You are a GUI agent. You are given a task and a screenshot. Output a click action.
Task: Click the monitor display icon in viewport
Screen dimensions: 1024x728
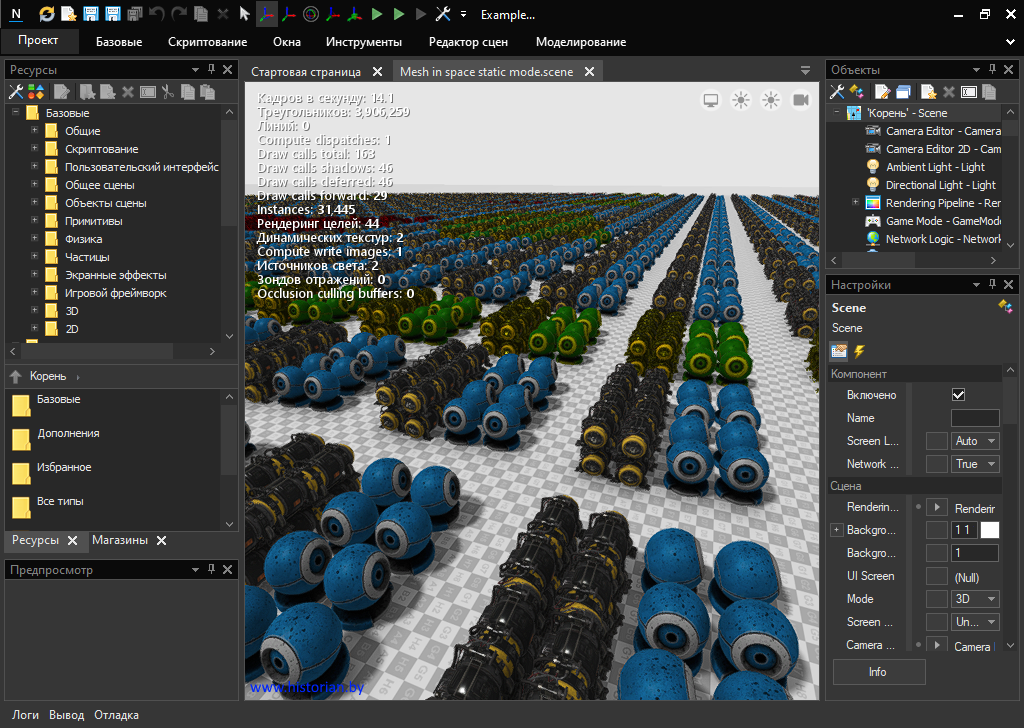point(711,100)
